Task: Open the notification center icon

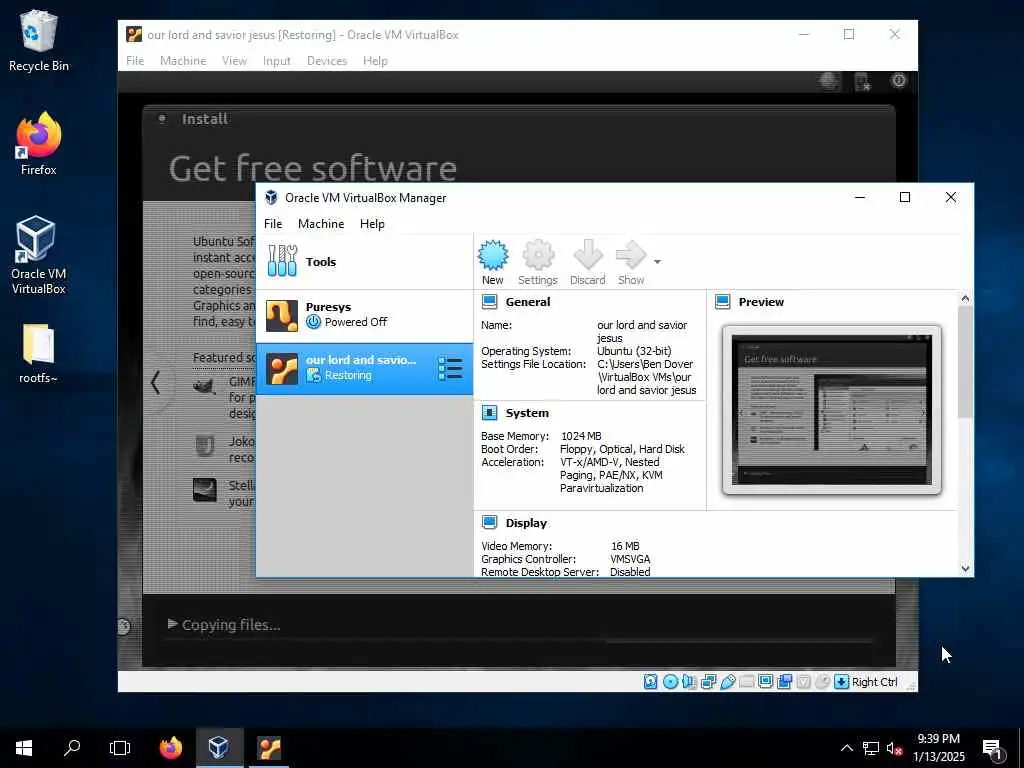Action: [x=992, y=749]
